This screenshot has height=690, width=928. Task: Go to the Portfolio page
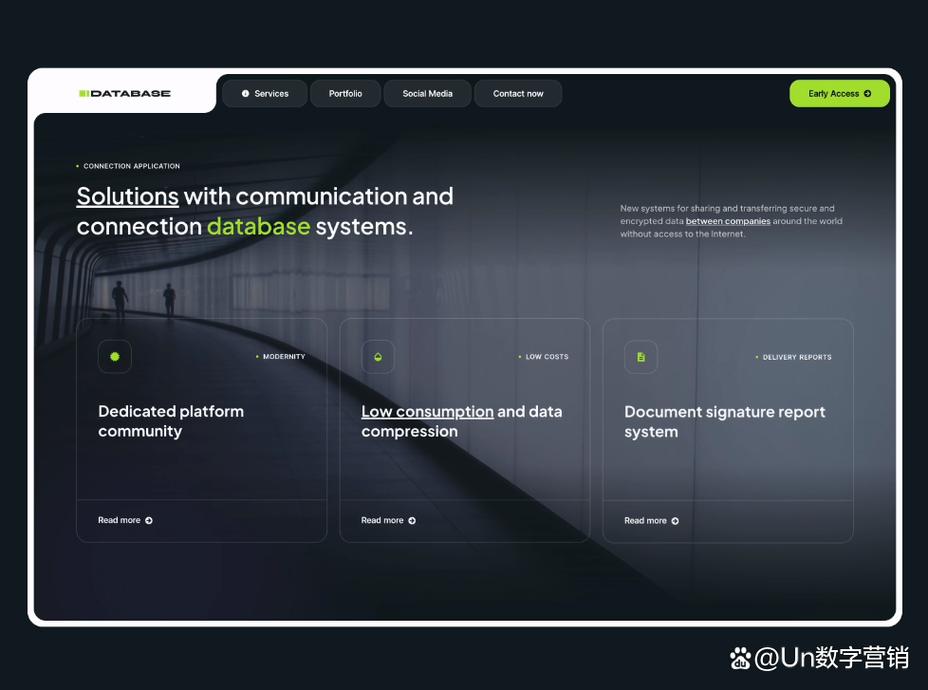[346, 93]
